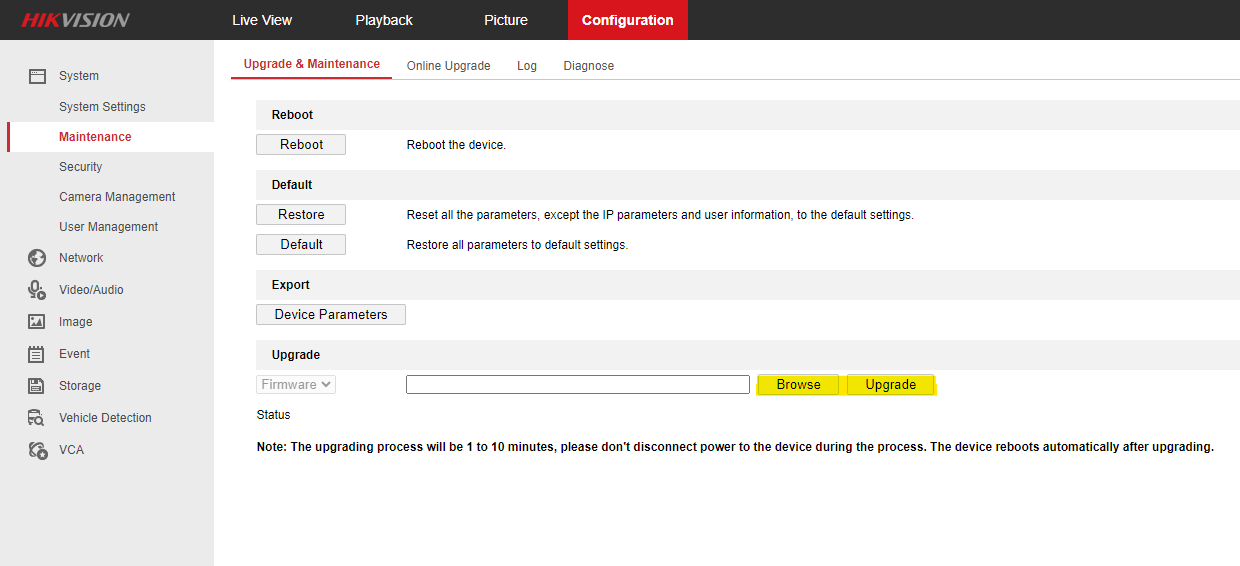The width and height of the screenshot is (1240, 566).
Task: Click the Vehicle Detection icon
Action: tap(37, 418)
